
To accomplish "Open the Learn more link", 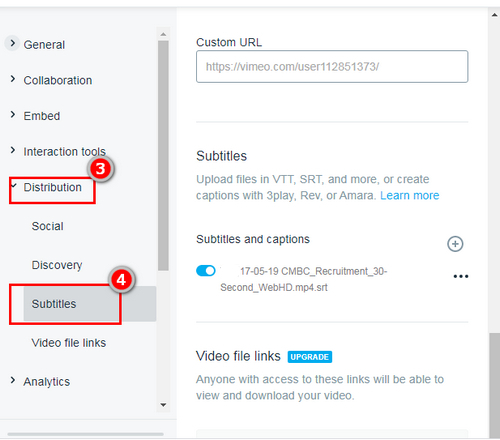I will point(410,195).
